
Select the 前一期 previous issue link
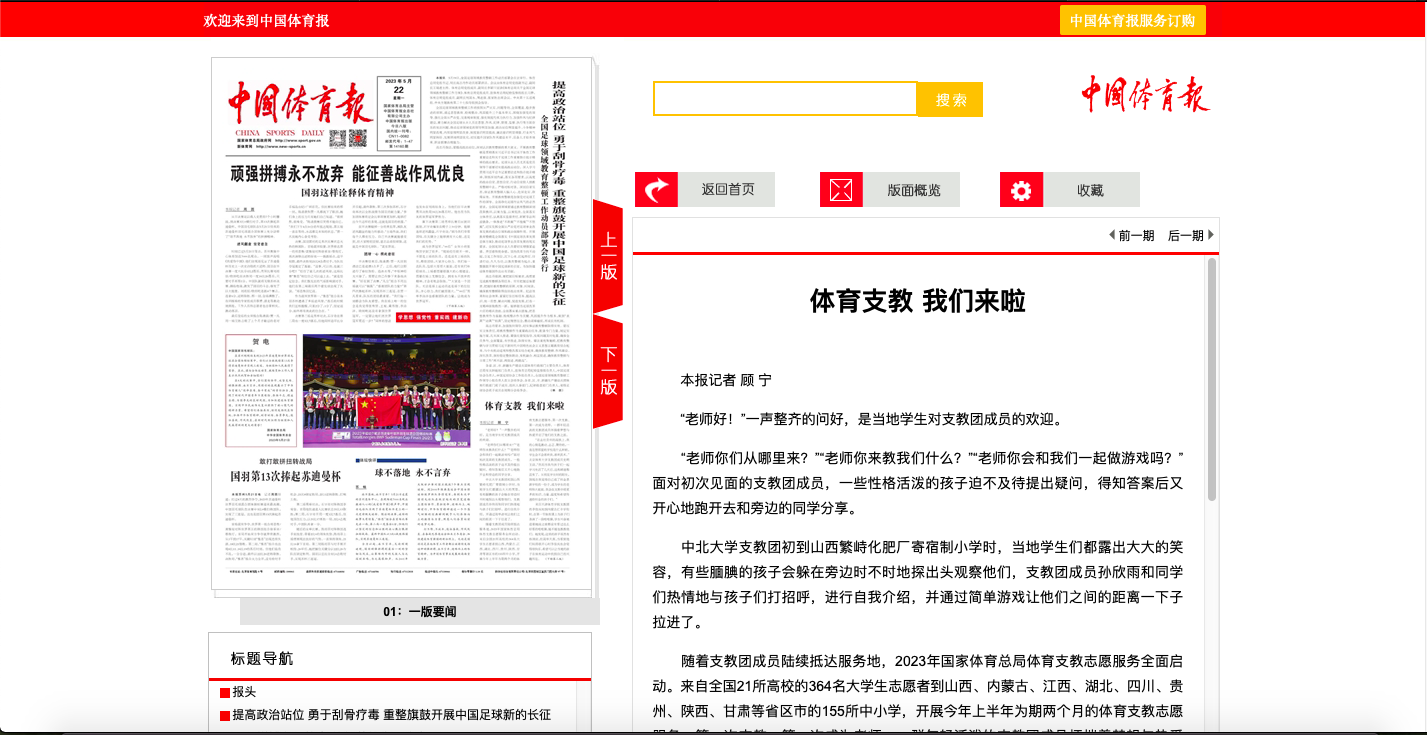(x=1136, y=235)
